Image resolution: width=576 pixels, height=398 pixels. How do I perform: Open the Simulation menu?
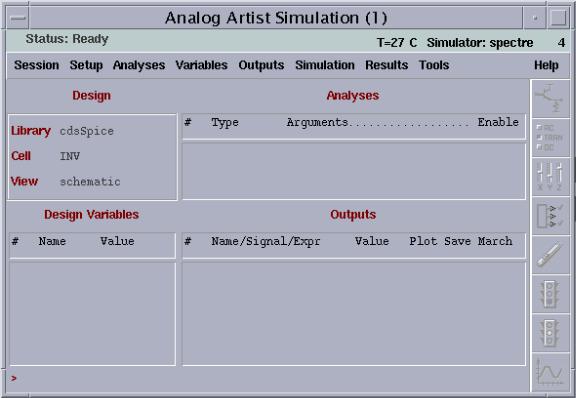click(325, 65)
